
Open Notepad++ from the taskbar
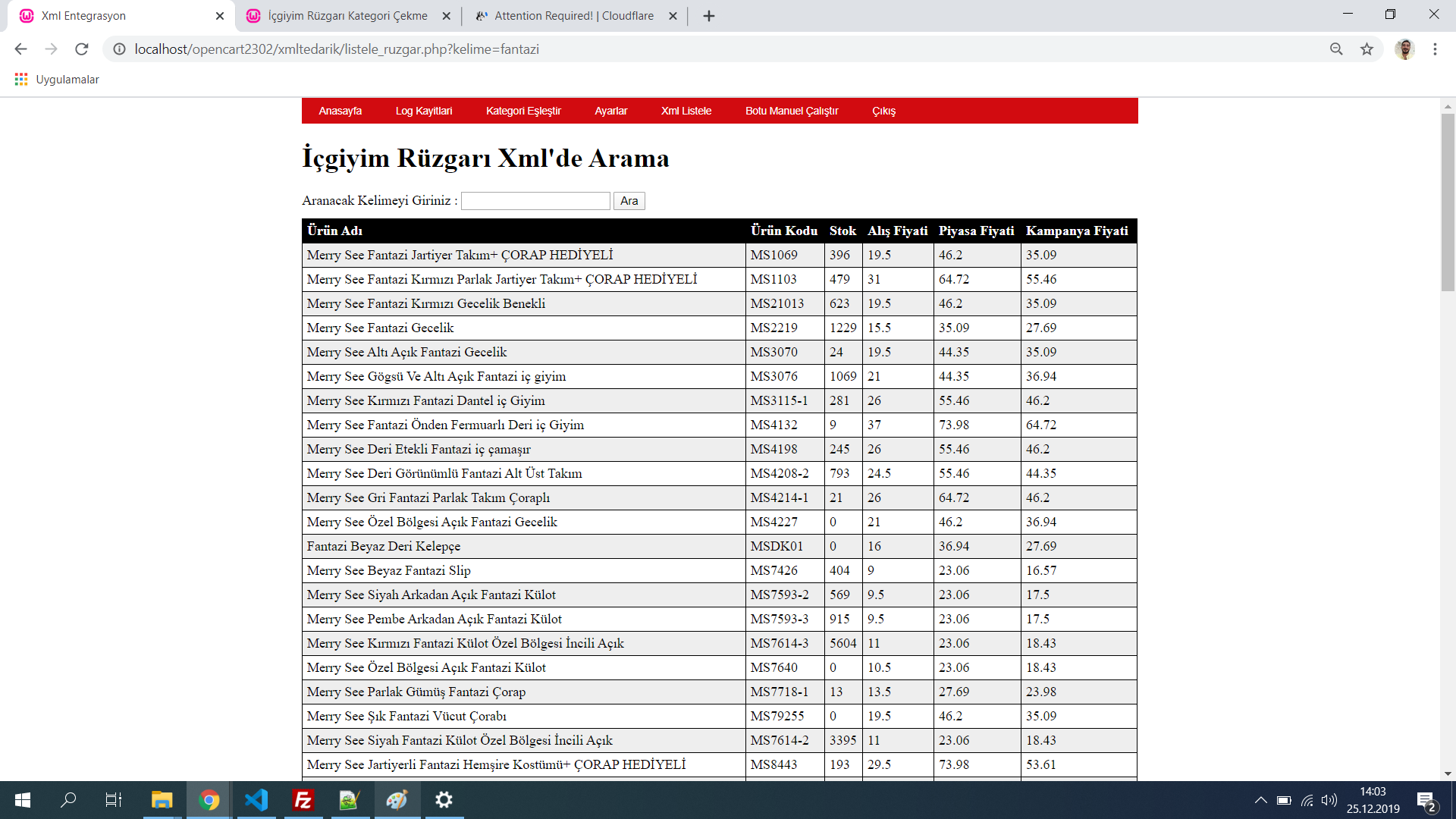pyautogui.click(x=350, y=800)
